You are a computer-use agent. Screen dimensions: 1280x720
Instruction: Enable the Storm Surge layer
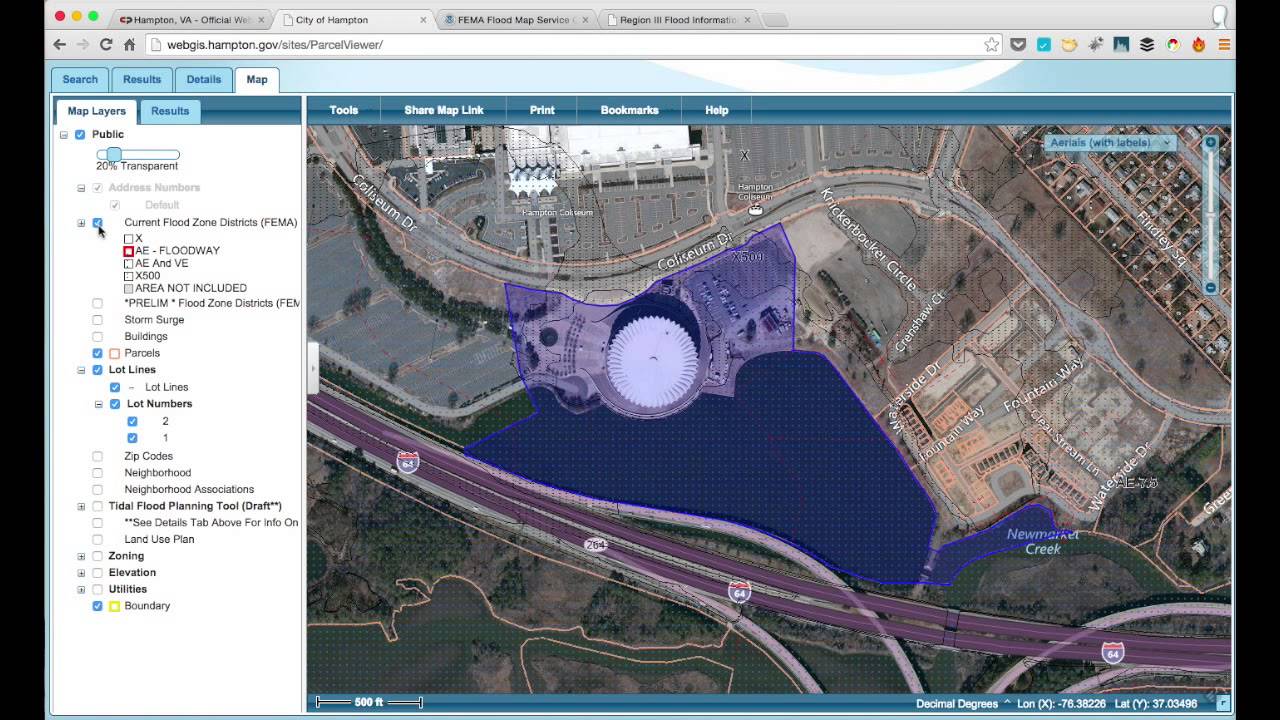tap(97, 320)
